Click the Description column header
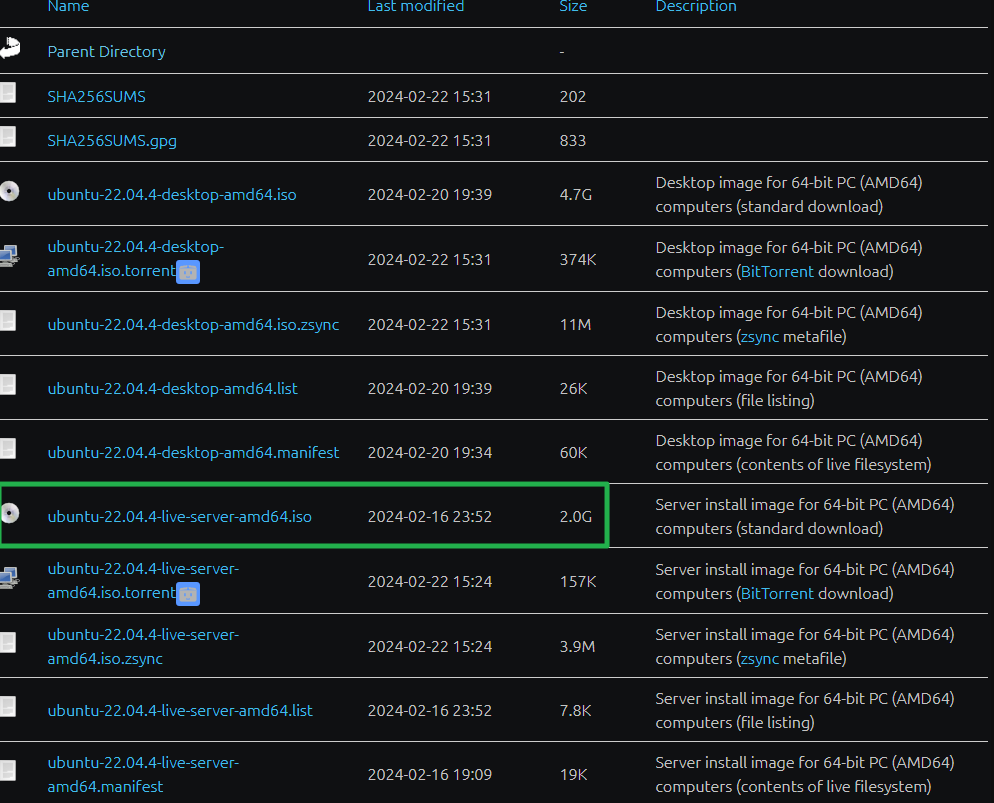Image resolution: width=994 pixels, height=803 pixels. coord(695,6)
